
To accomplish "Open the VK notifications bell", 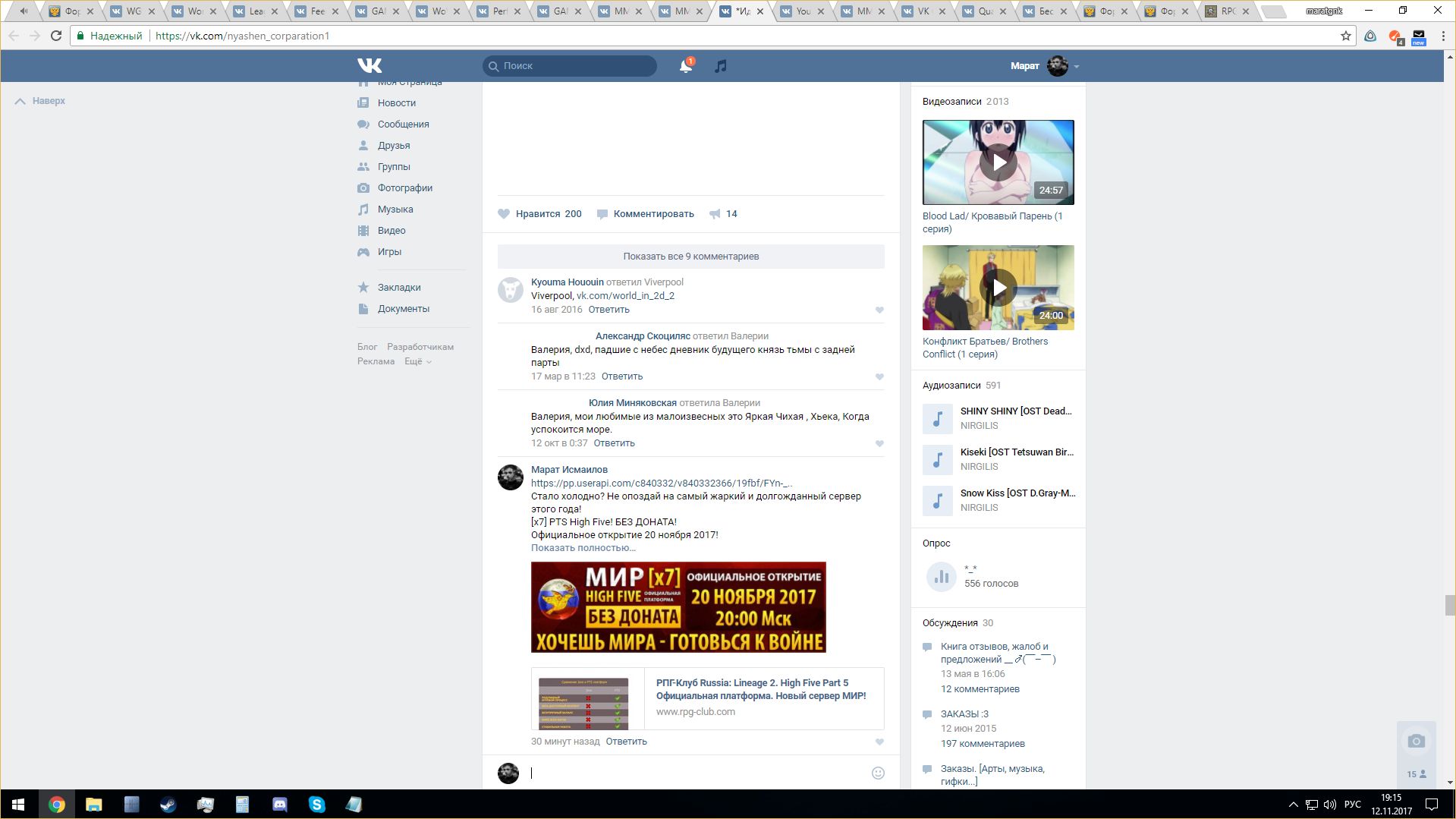I will click(x=685, y=66).
